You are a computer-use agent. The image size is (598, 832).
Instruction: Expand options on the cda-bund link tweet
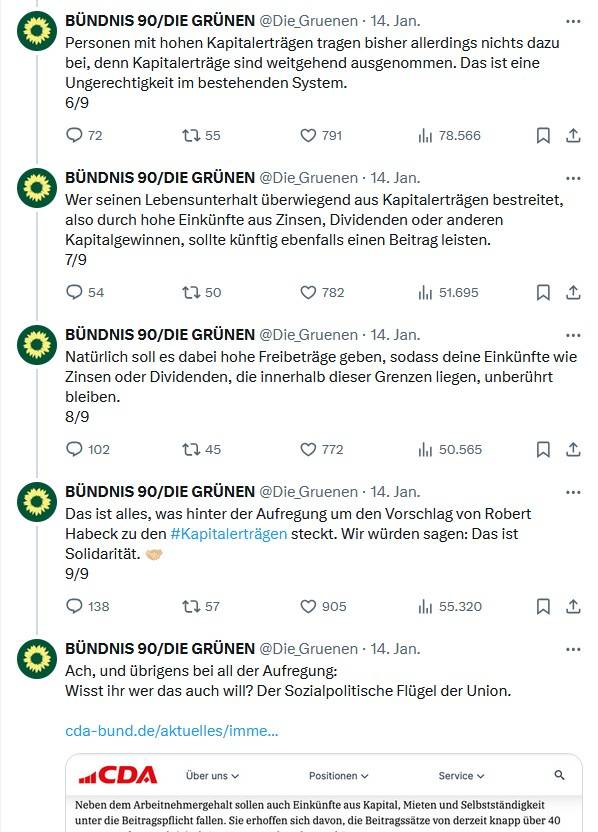tap(573, 649)
